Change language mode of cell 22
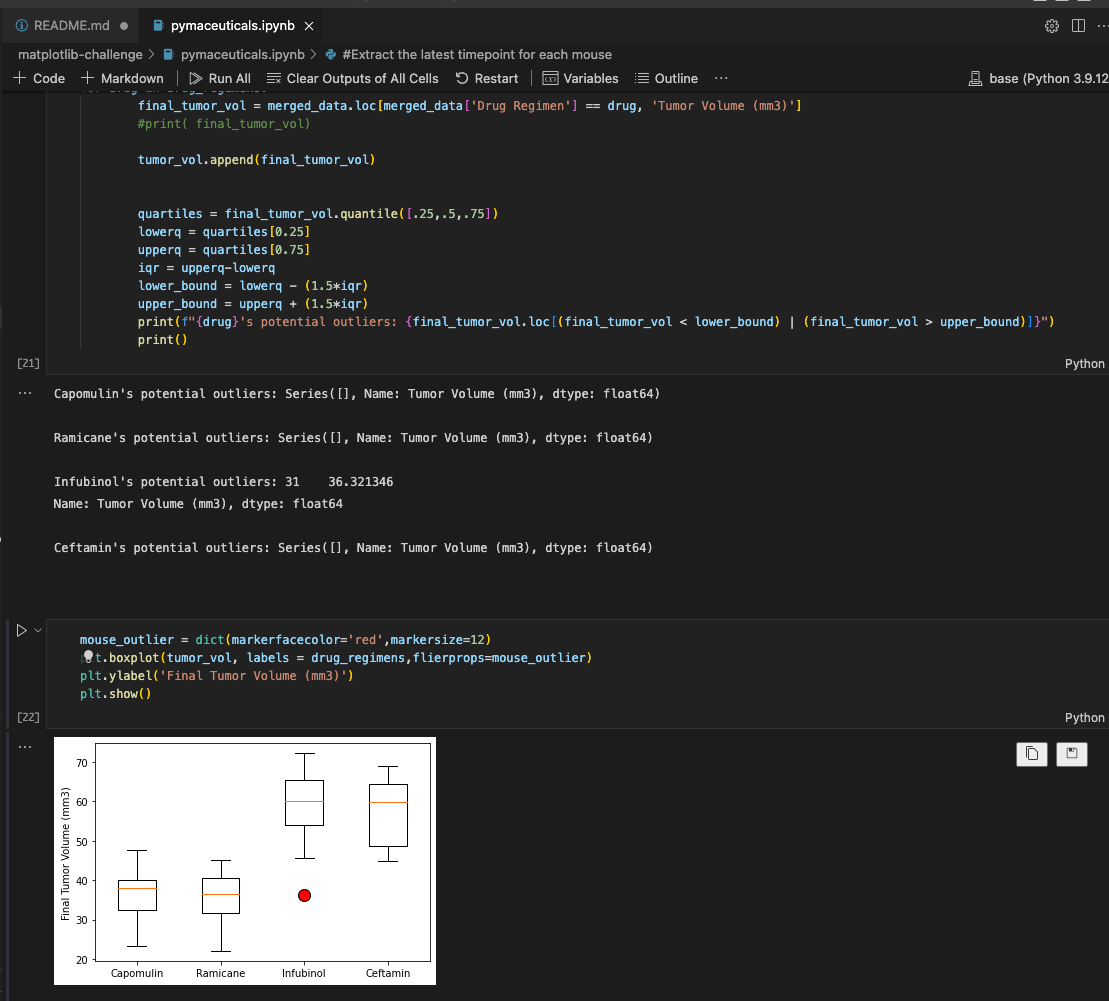 pyautogui.click(x=1084, y=717)
